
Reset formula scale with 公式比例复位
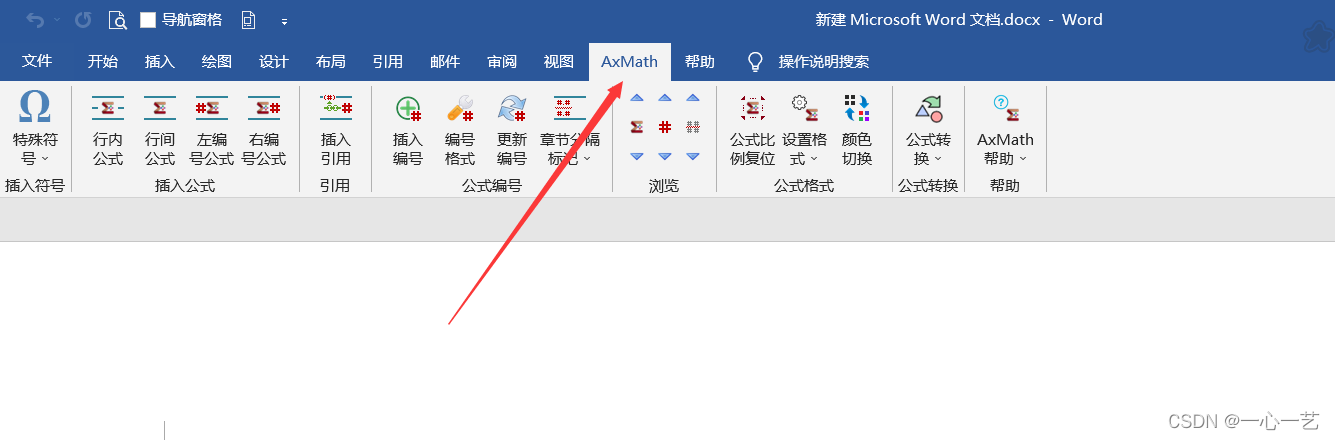(x=753, y=129)
